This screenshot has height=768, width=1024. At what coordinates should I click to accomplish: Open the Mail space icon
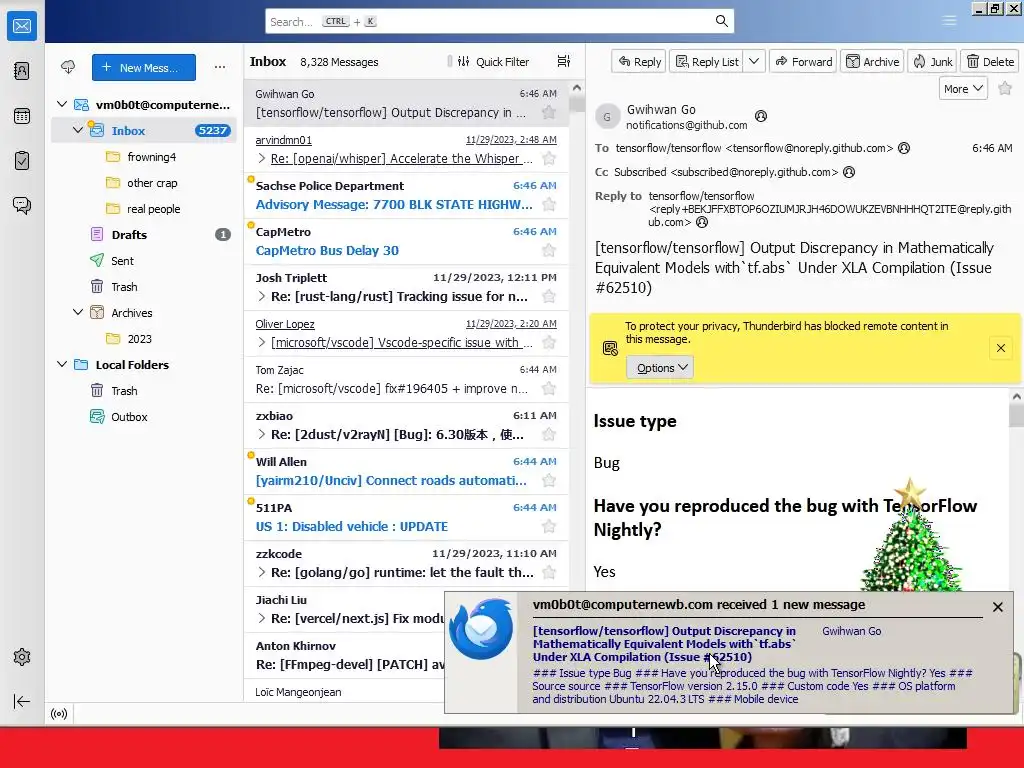tap(22, 26)
